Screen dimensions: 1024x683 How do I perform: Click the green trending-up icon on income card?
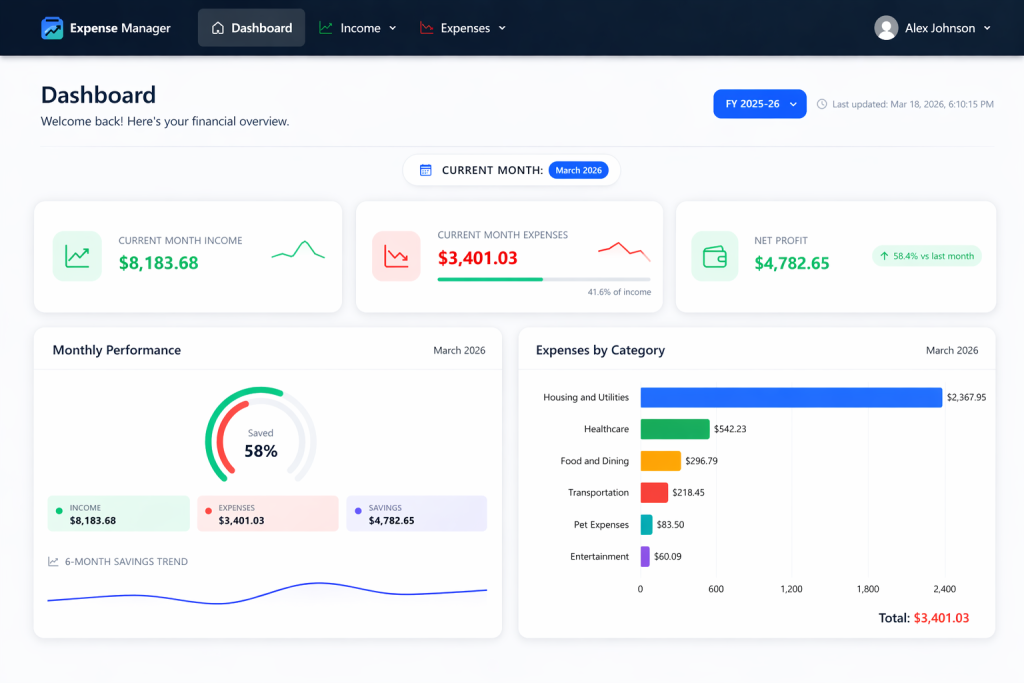point(77,256)
